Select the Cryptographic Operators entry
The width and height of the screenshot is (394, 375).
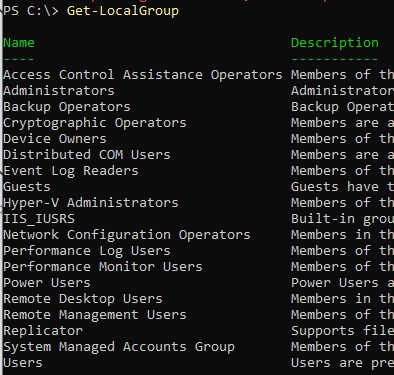tap(95, 123)
